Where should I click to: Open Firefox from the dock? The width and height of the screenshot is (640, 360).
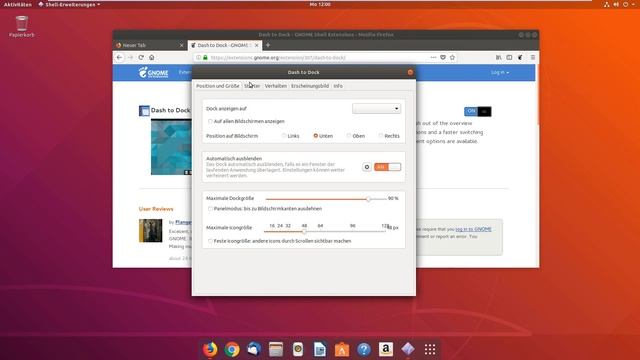(210, 349)
